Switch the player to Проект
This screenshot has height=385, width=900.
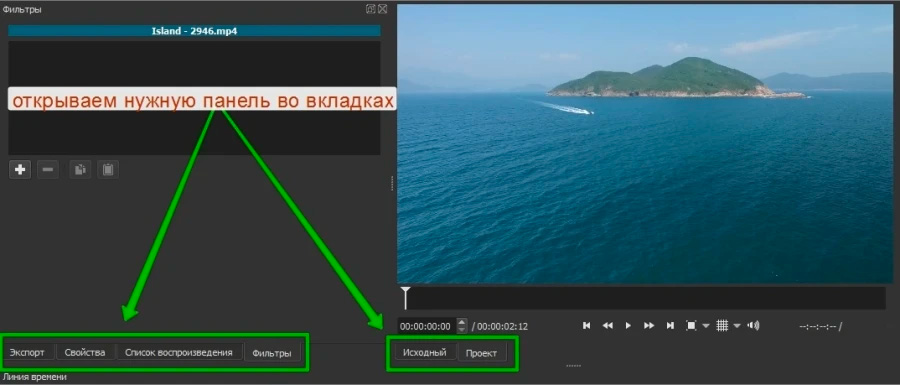(x=481, y=353)
